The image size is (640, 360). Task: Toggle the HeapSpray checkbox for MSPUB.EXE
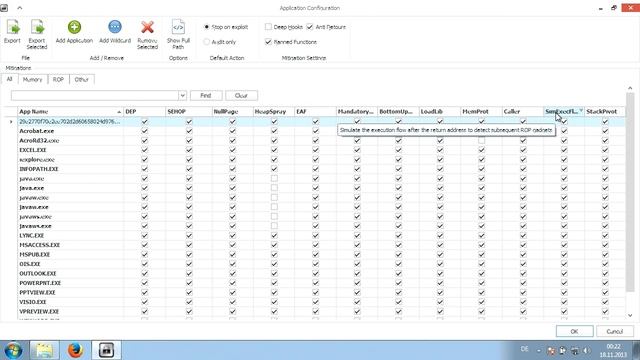point(274,254)
